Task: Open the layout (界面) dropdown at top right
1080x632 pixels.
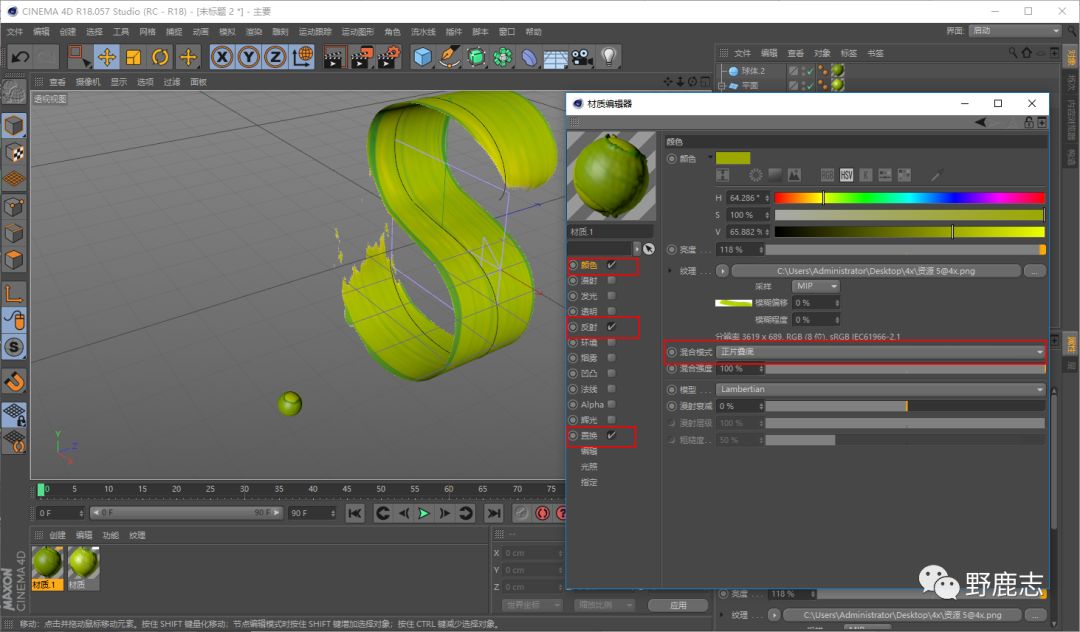Action: coord(1015,31)
